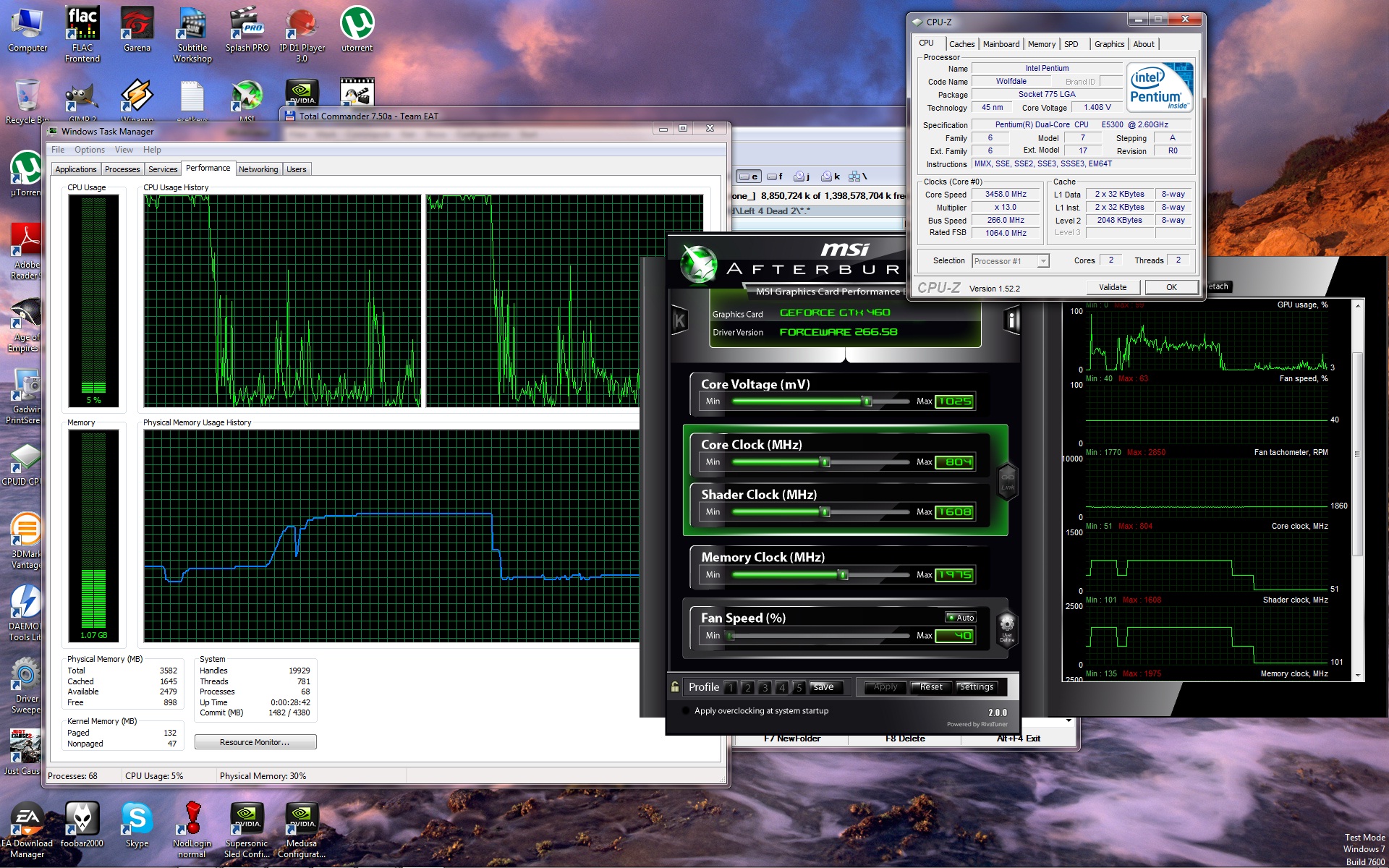Click the Core Clock slider handle
Image resolution: width=1389 pixels, height=868 pixels.
[x=825, y=461]
